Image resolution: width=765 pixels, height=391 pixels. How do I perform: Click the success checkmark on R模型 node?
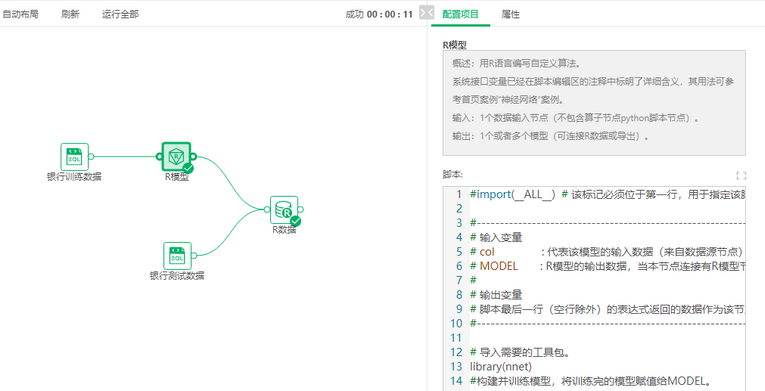click(188, 168)
